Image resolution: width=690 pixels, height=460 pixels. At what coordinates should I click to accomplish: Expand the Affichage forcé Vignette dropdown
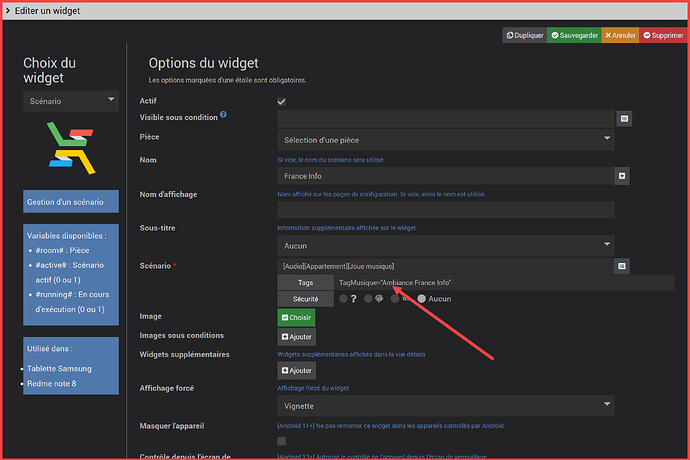click(x=445, y=406)
